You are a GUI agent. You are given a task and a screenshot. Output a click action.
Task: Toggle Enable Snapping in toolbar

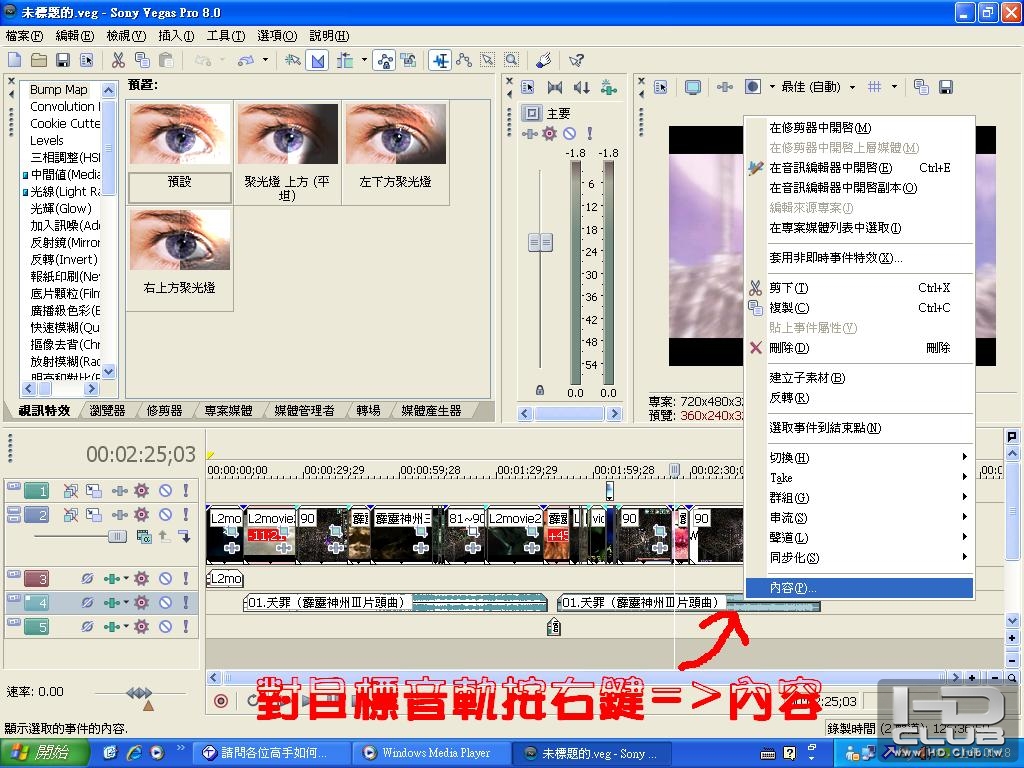click(293, 61)
